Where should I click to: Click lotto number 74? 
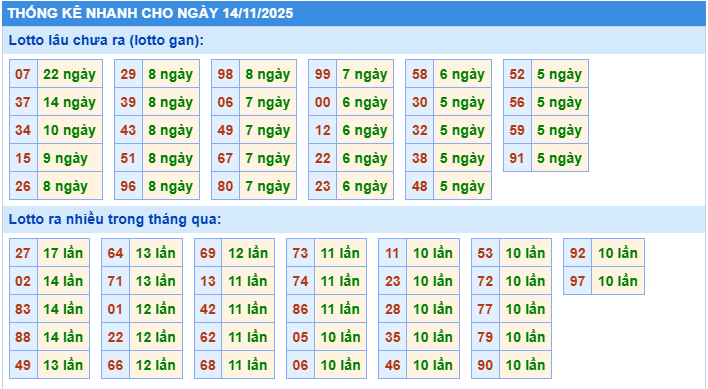point(300,281)
